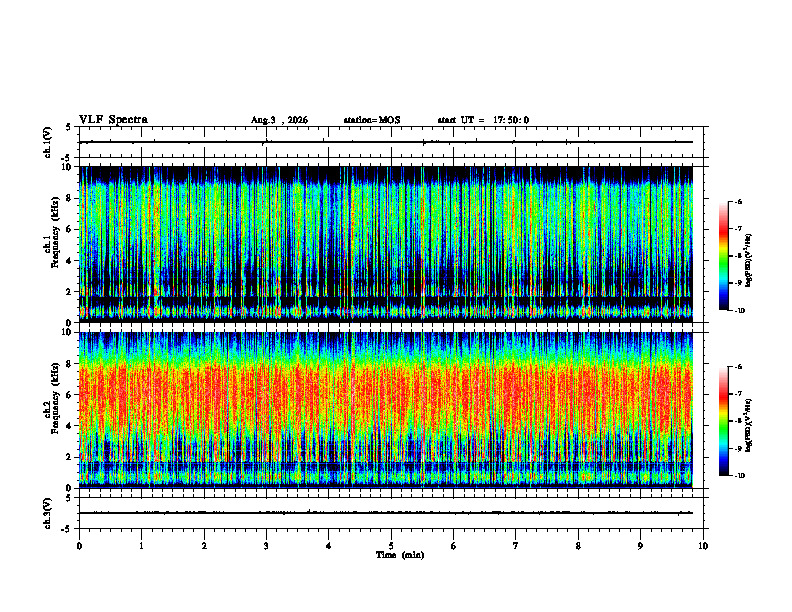Click the "station=MOS" header label
Image resolution: width=792 pixels, height=612 pixels.
pos(372,120)
